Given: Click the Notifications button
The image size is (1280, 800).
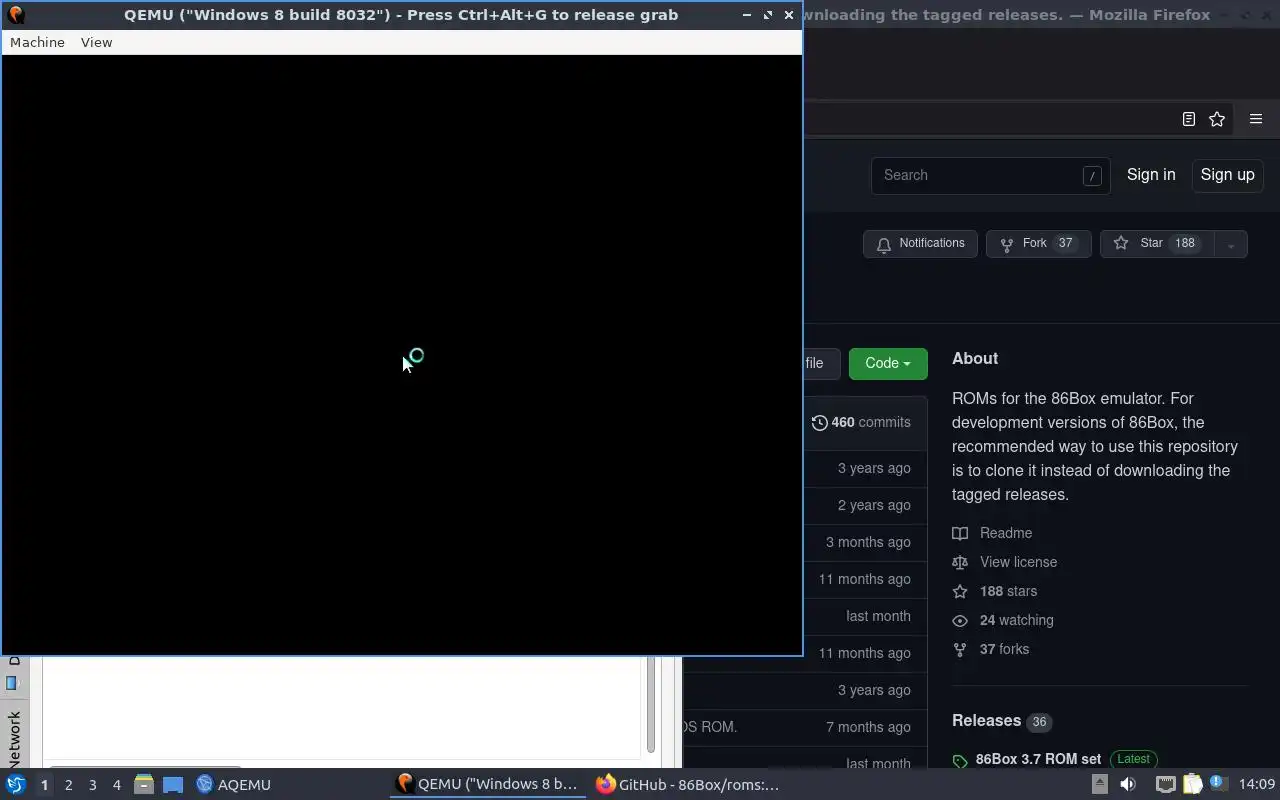Looking at the screenshot, I should pos(920,243).
